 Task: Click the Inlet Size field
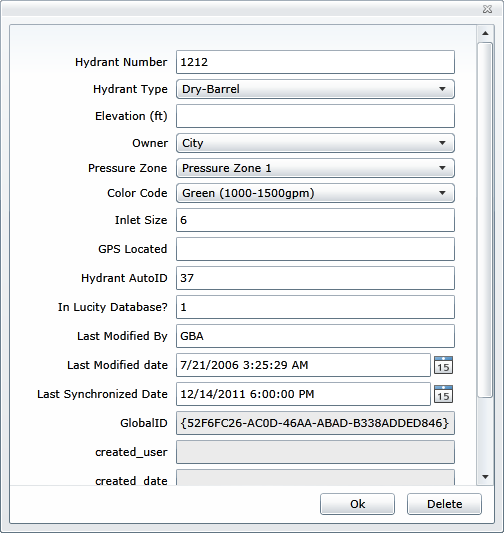(315, 220)
